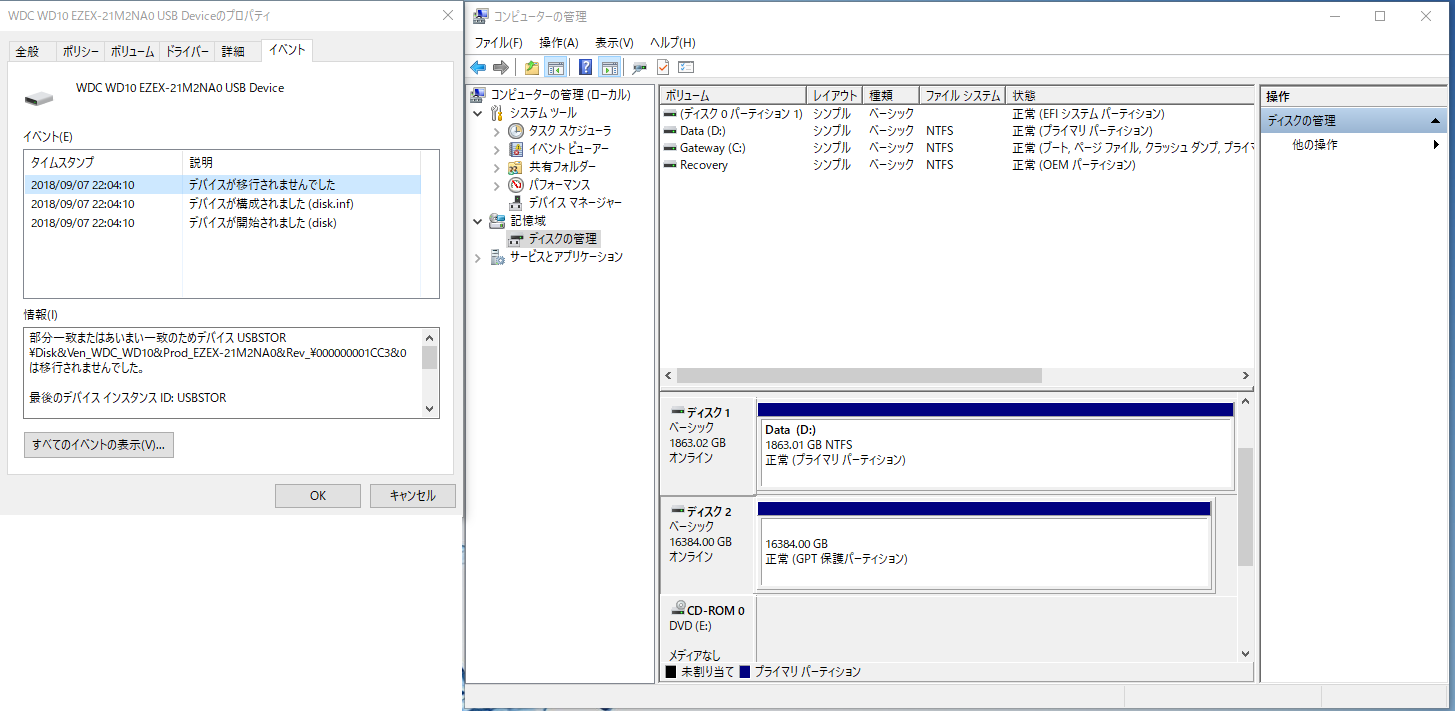The image size is (1455, 711).
Task: Select デバイス マネージャー in the tree
Action: [x=574, y=203]
